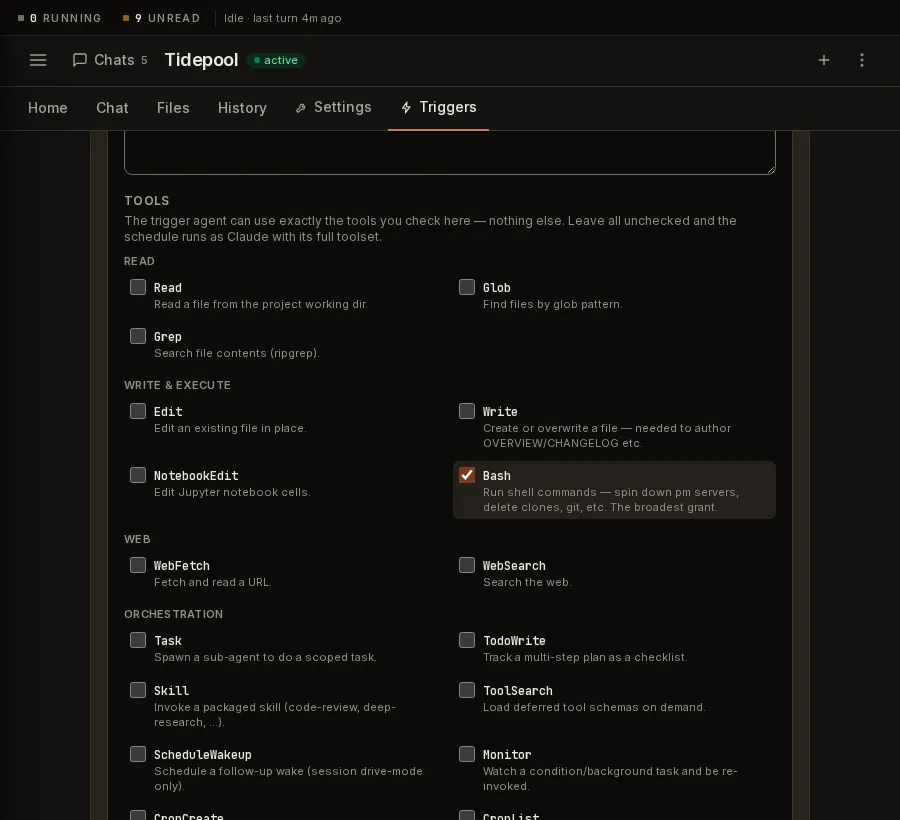Switch to the Settings tab
The image size is (900, 820).
[x=333, y=107]
